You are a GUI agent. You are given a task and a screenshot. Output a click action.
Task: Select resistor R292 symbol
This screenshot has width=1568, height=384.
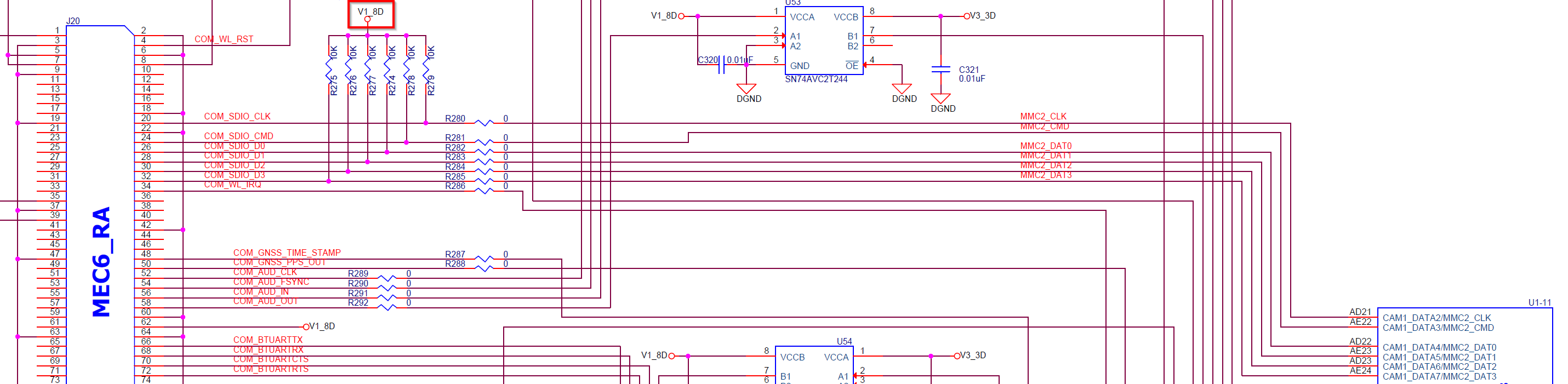pyautogui.click(x=387, y=307)
